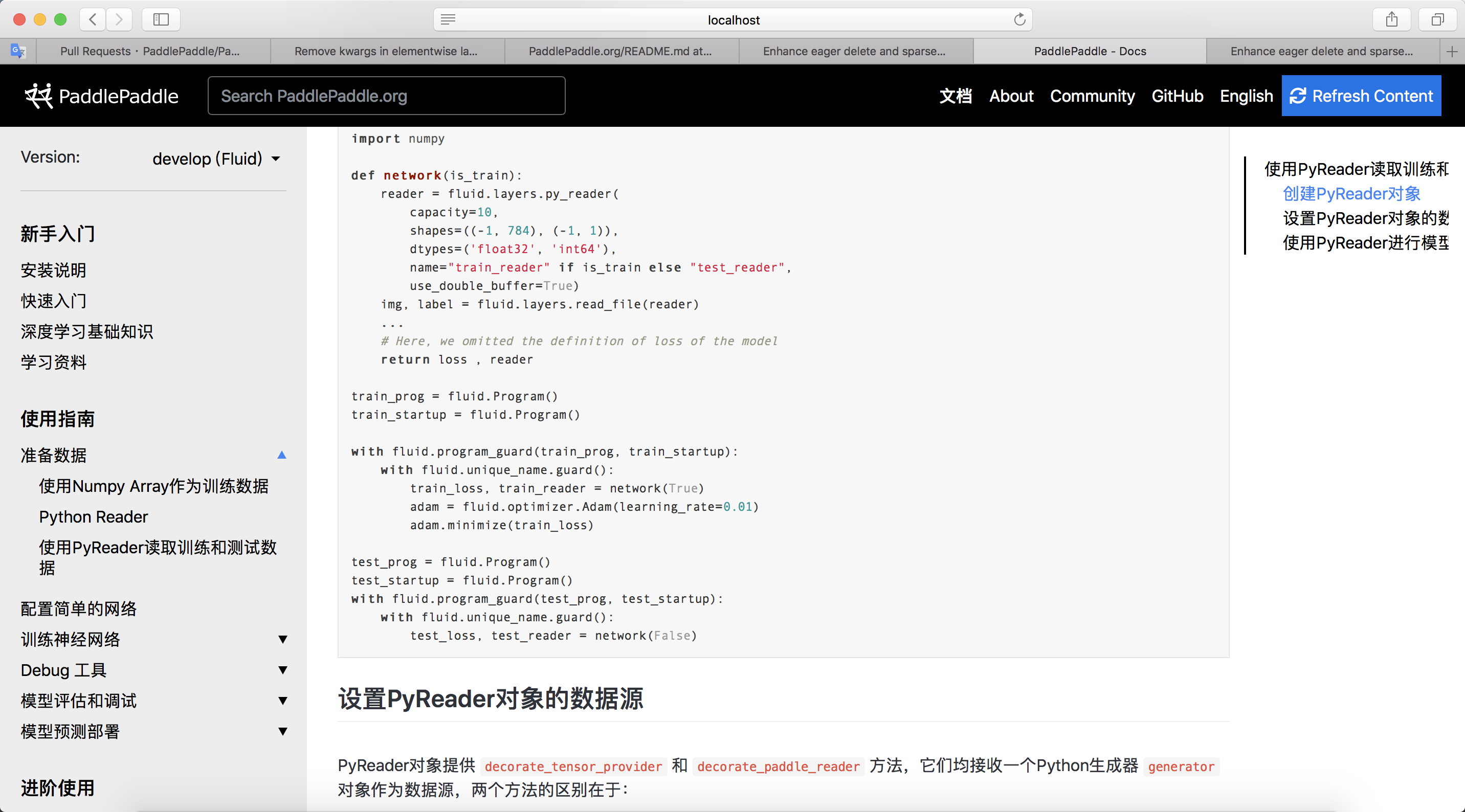This screenshot has height=812, width=1465.
Task: Click the Google Translate pinned tab icon
Action: 18,51
